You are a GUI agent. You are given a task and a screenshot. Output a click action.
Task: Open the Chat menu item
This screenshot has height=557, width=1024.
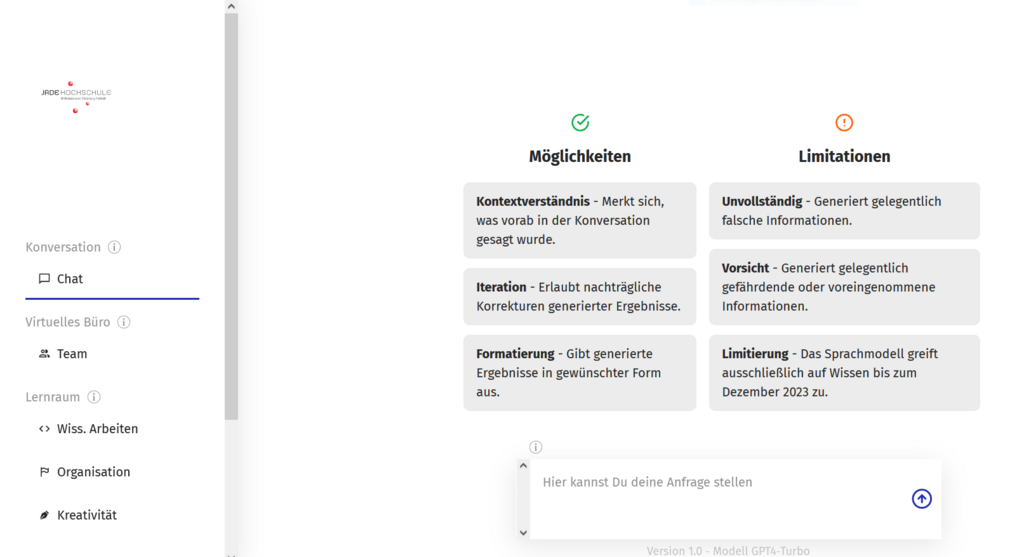click(70, 279)
